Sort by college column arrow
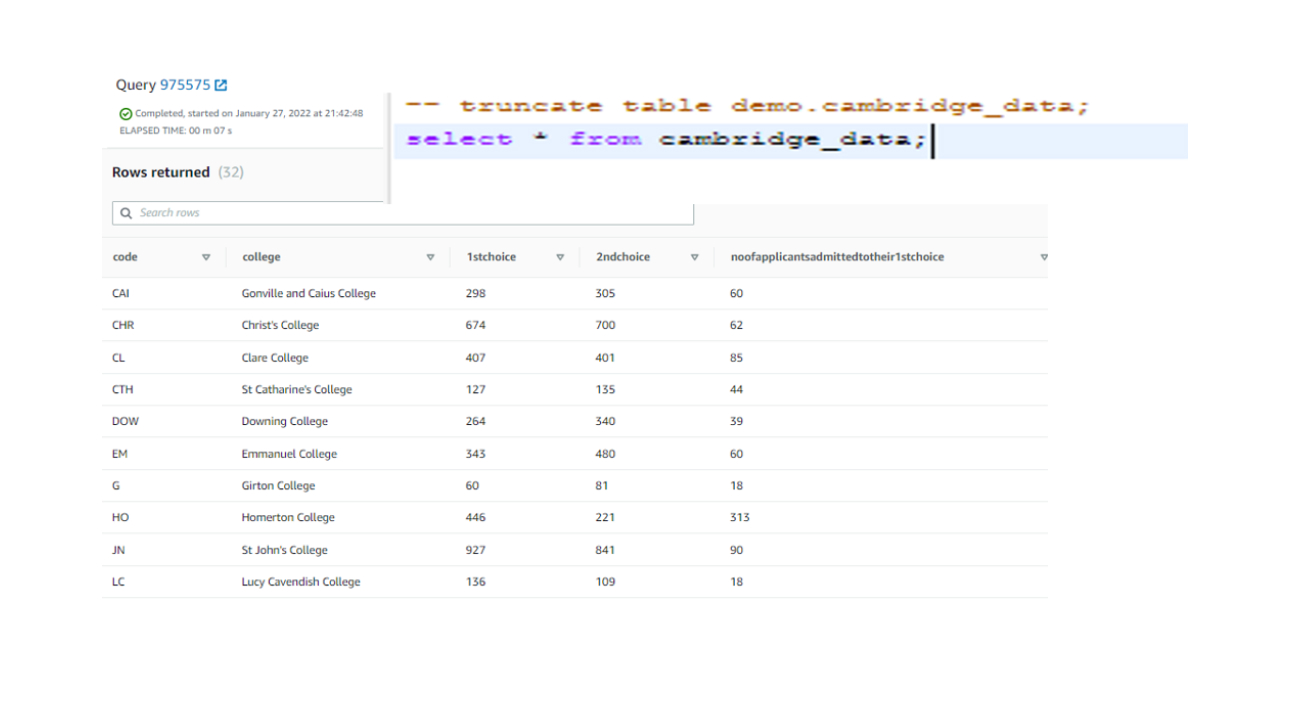The image size is (1290, 711). point(430,258)
